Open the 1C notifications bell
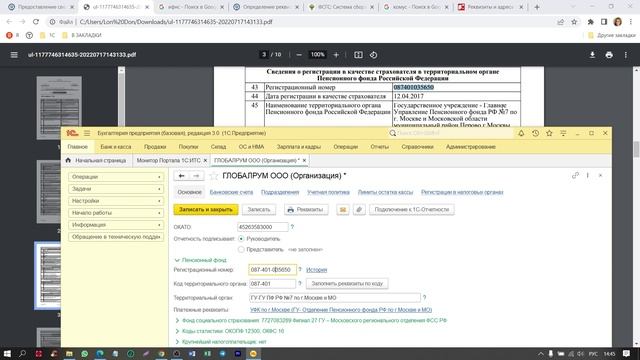 click(x=521, y=133)
